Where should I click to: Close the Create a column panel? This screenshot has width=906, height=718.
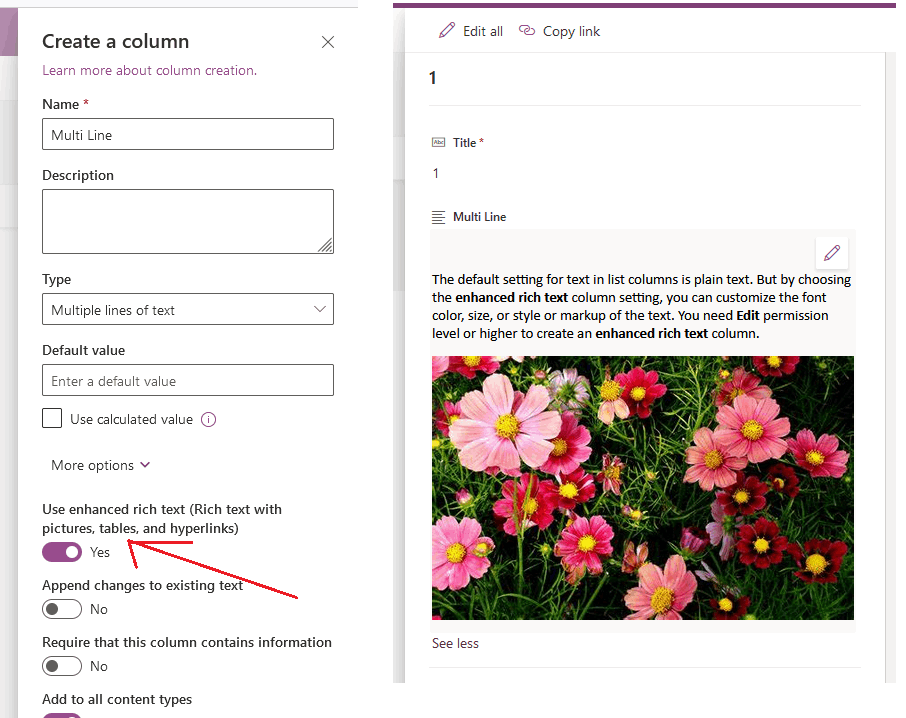(x=328, y=42)
